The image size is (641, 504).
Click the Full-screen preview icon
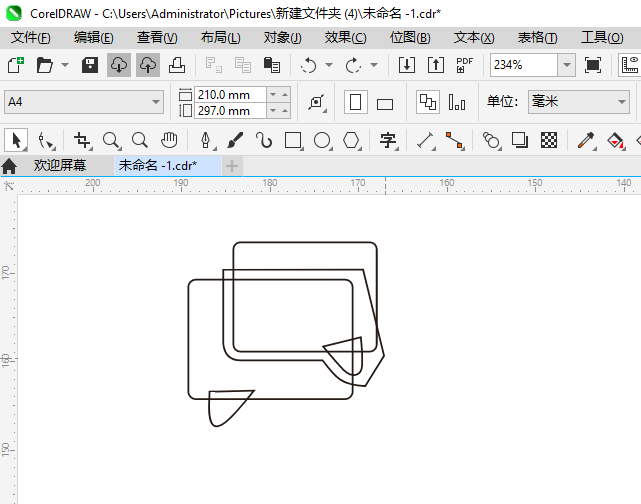pos(593,65)
